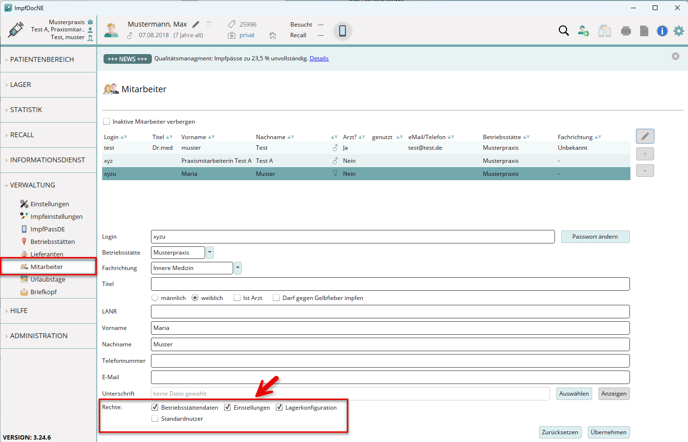Click the camera icon beside privat
This screenshot has width=688, height=442.
232,36
